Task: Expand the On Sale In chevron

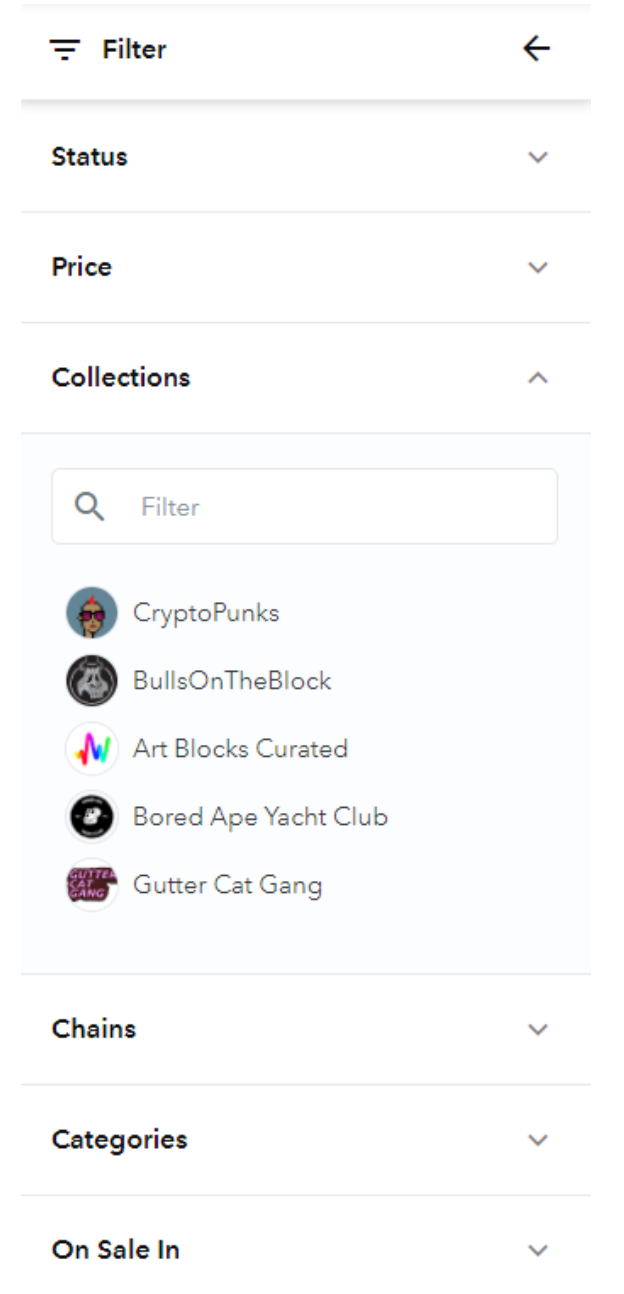Action: (x=538, y=1250)
